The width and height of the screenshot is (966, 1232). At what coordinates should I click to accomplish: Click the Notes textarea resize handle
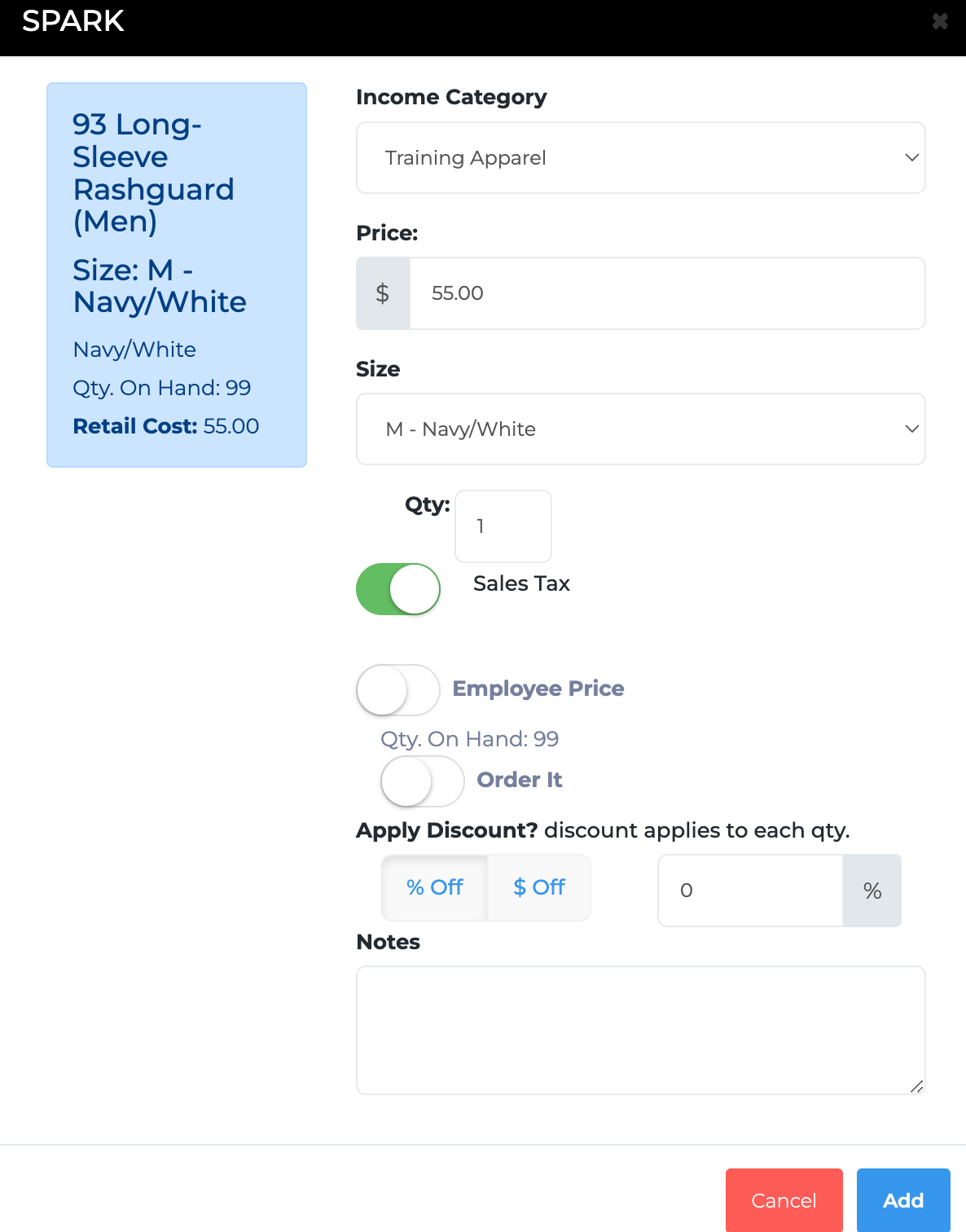pos(916,1085)
